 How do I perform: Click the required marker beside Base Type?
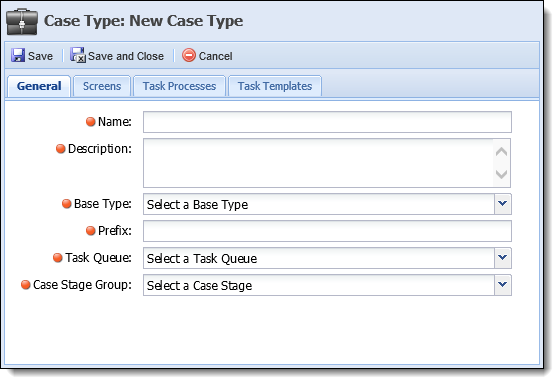click(67, 204)
